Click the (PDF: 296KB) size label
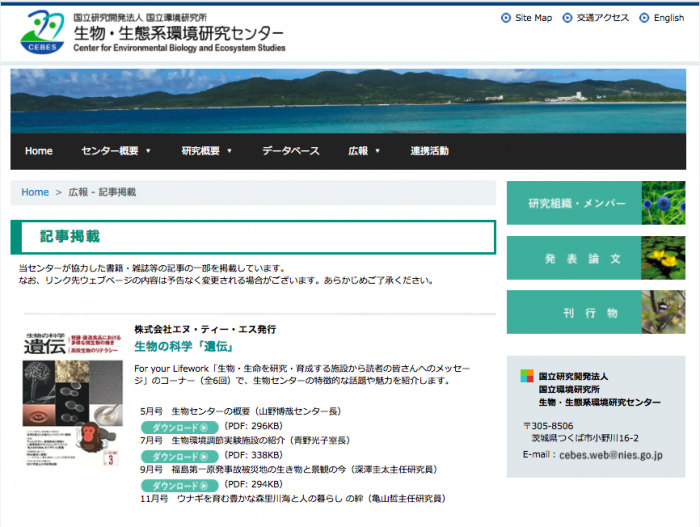 [254, 426]
